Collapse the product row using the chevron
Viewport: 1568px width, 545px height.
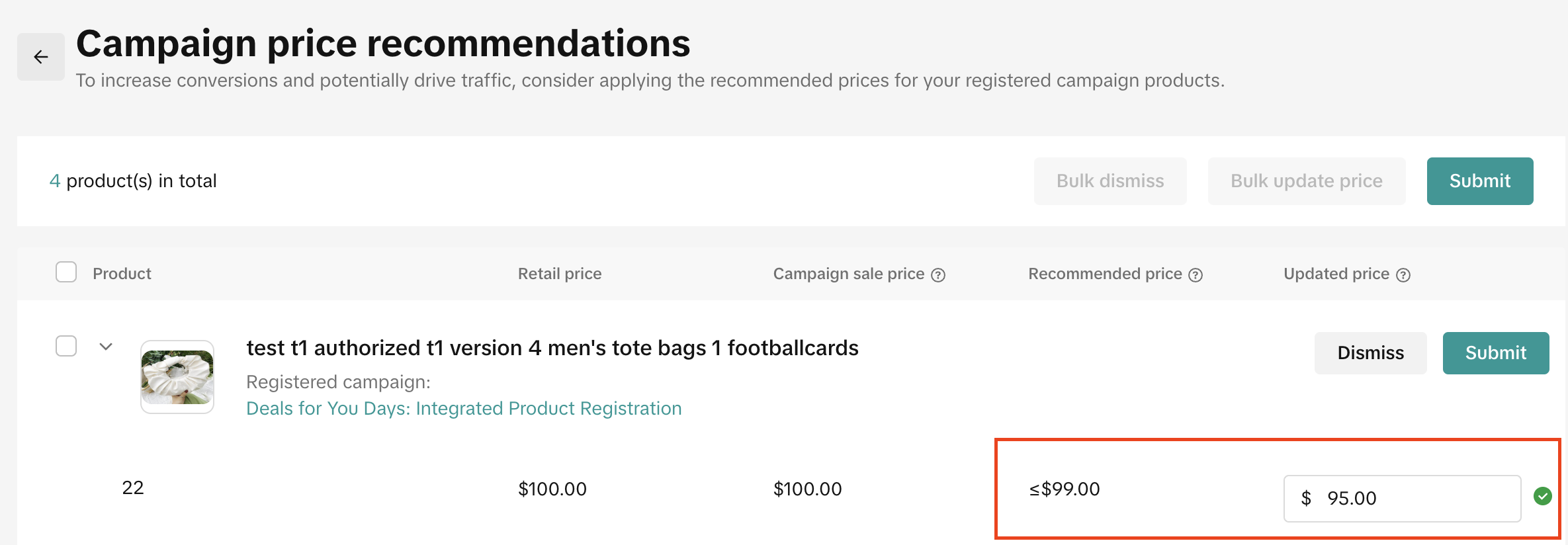tap(106, 347)
